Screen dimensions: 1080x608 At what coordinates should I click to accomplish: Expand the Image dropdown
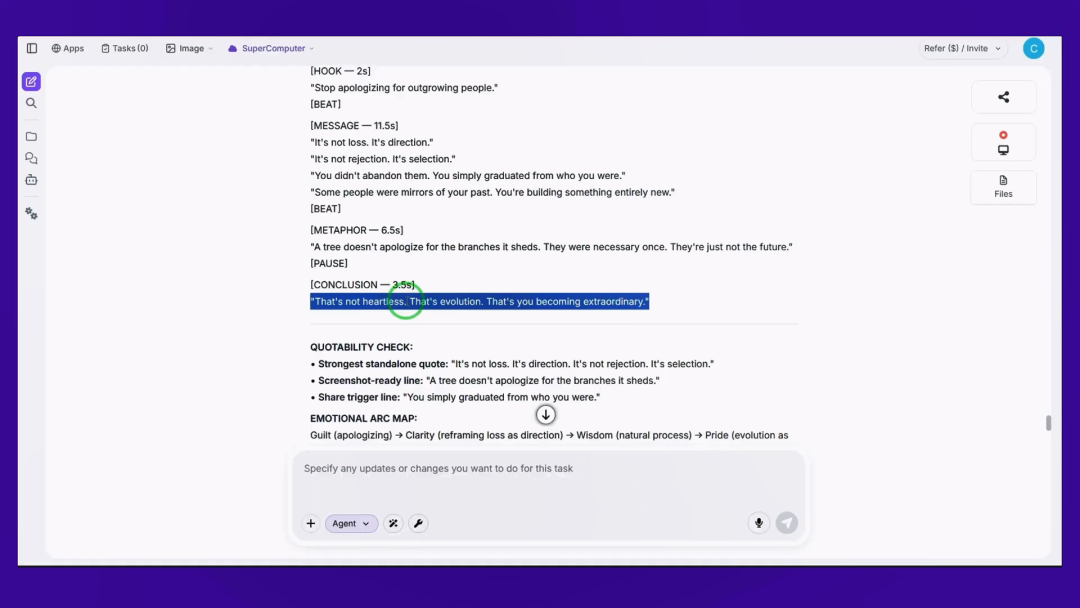[189, 48]
